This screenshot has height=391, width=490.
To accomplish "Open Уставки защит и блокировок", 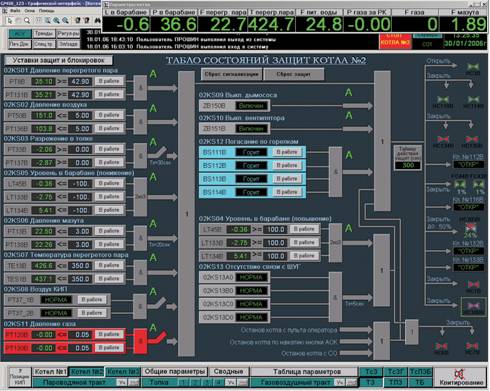I will [x=58, y=60].
